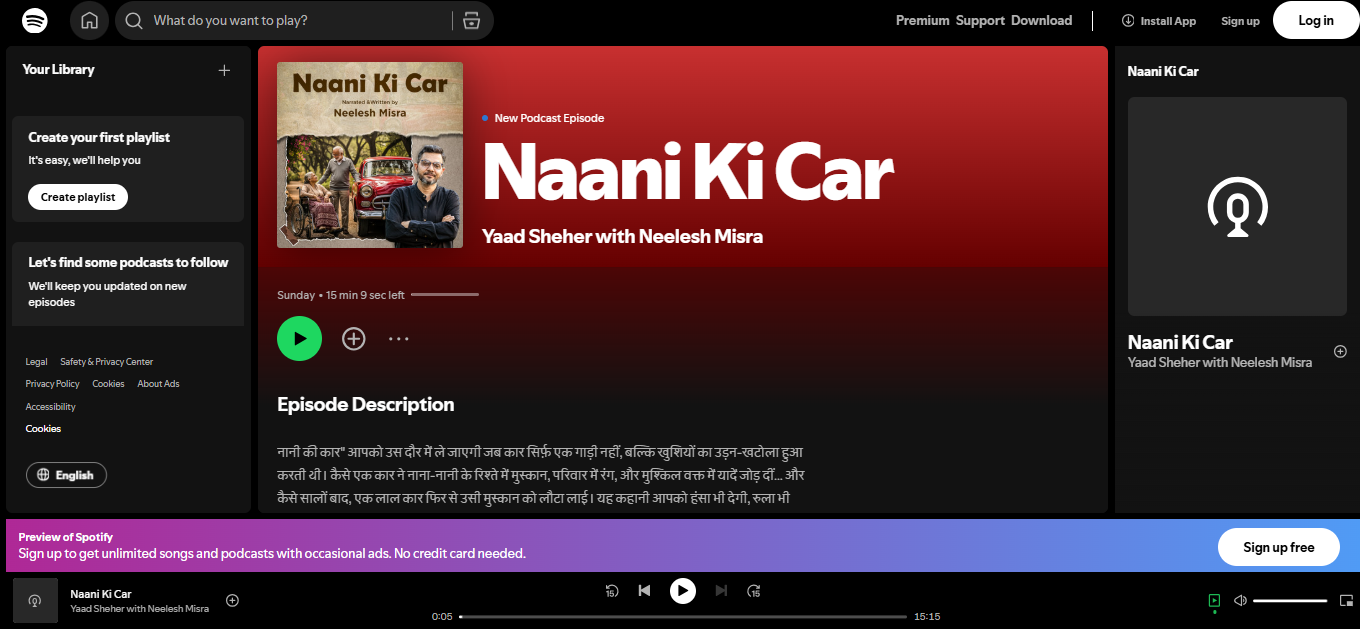Add the episode to Your Episodes via the circled plus under the title
The height and width of the screenshot is (629, 1360).
(354, 339)
